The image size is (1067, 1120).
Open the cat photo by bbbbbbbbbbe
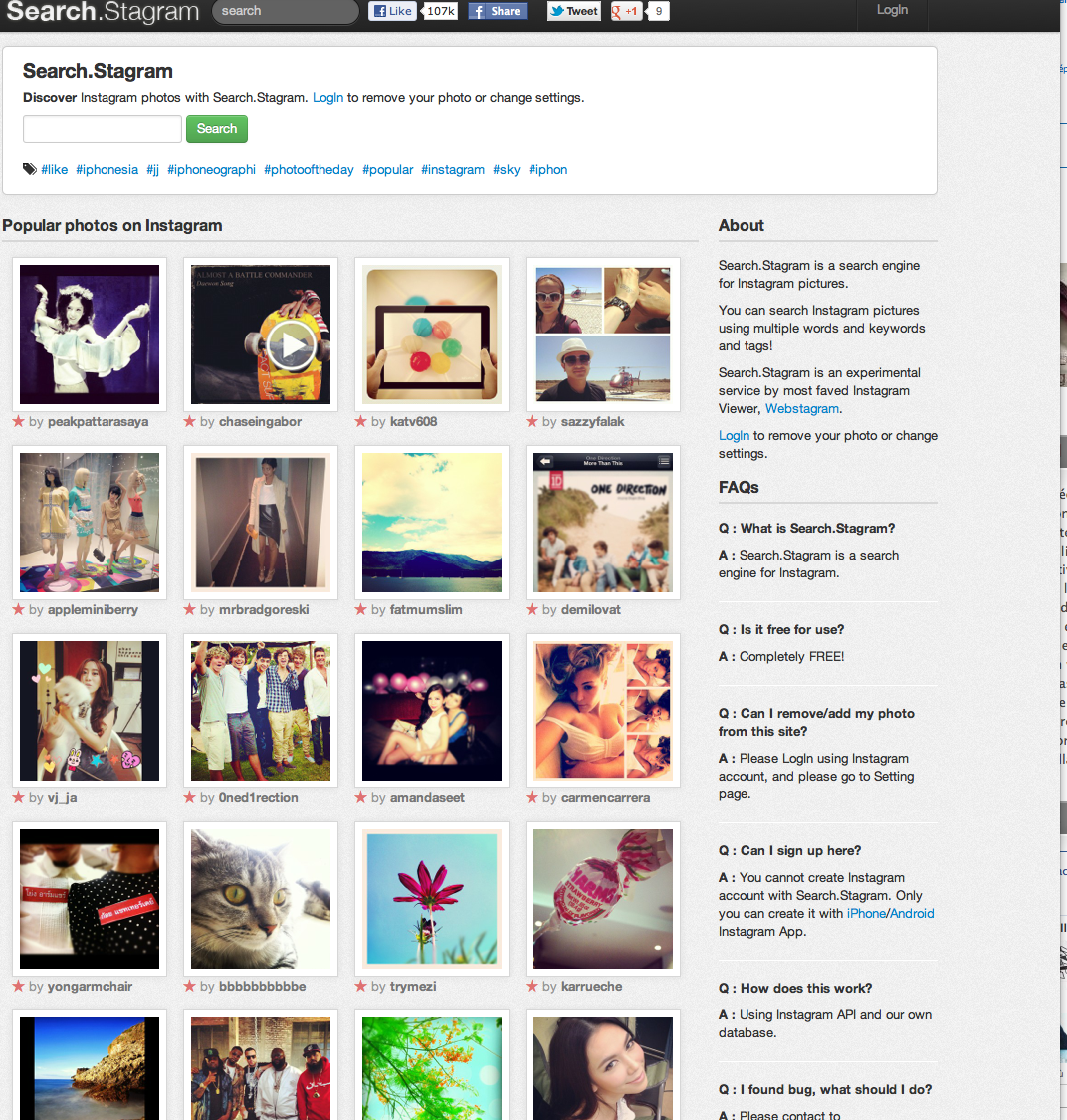tap(261, 899)
